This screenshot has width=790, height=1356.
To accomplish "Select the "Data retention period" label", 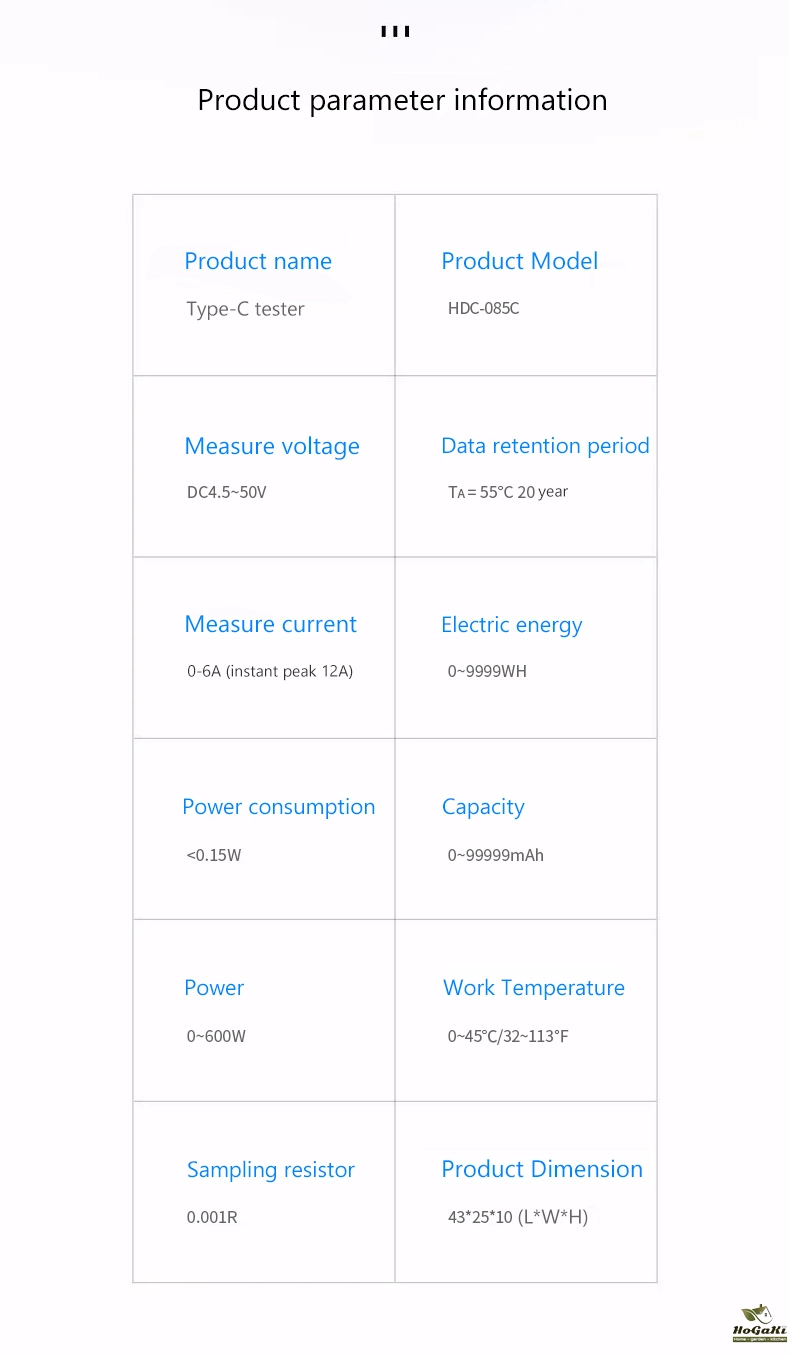I will [545, 446].
